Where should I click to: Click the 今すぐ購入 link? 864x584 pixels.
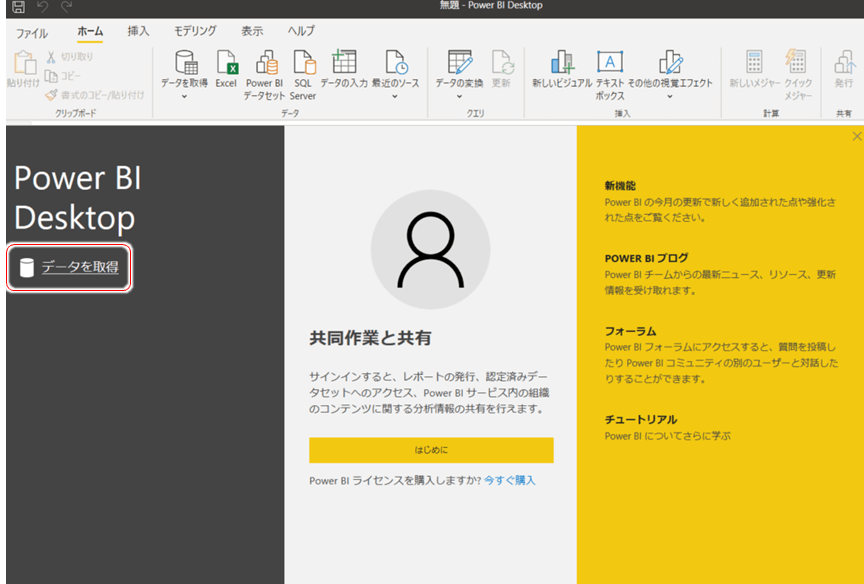tap(510, 481)
